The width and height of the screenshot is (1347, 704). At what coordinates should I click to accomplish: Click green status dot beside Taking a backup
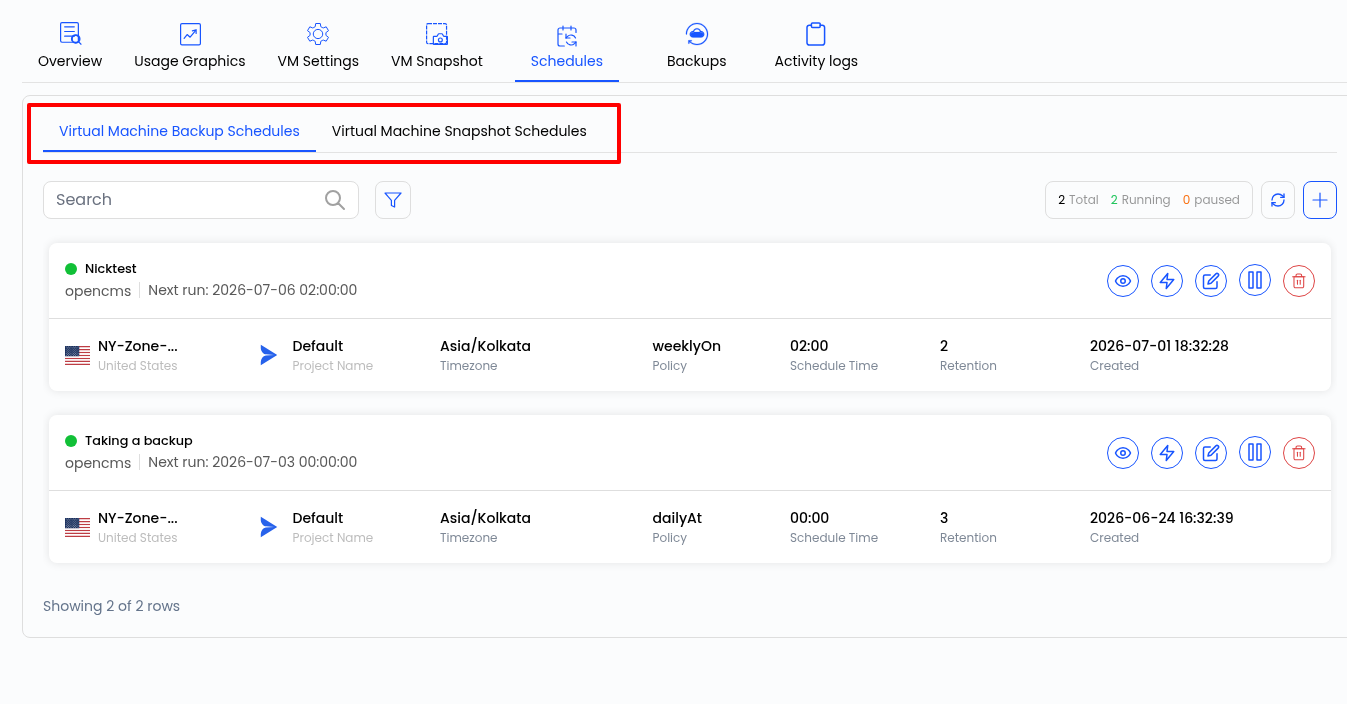71,441
